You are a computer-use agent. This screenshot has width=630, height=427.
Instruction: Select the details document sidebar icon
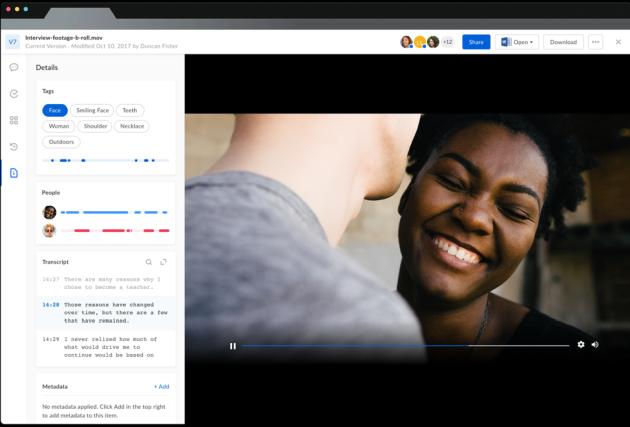click(13, 173)
